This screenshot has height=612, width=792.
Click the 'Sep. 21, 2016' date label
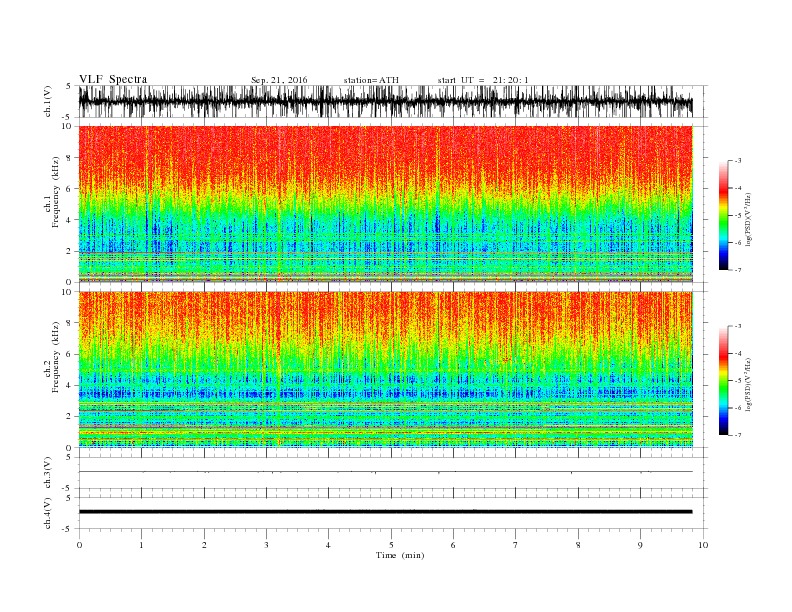[279, 80]
